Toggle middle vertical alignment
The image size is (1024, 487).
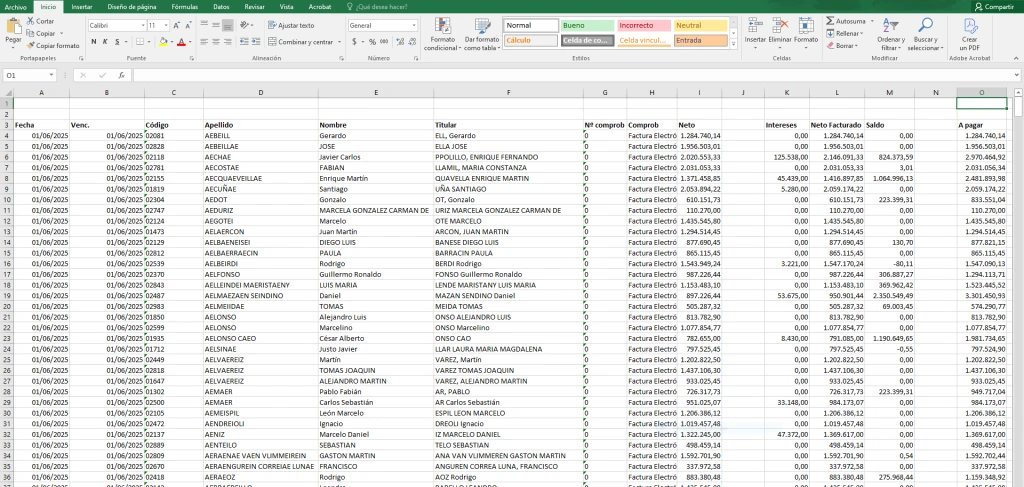[x=216, y=25]
